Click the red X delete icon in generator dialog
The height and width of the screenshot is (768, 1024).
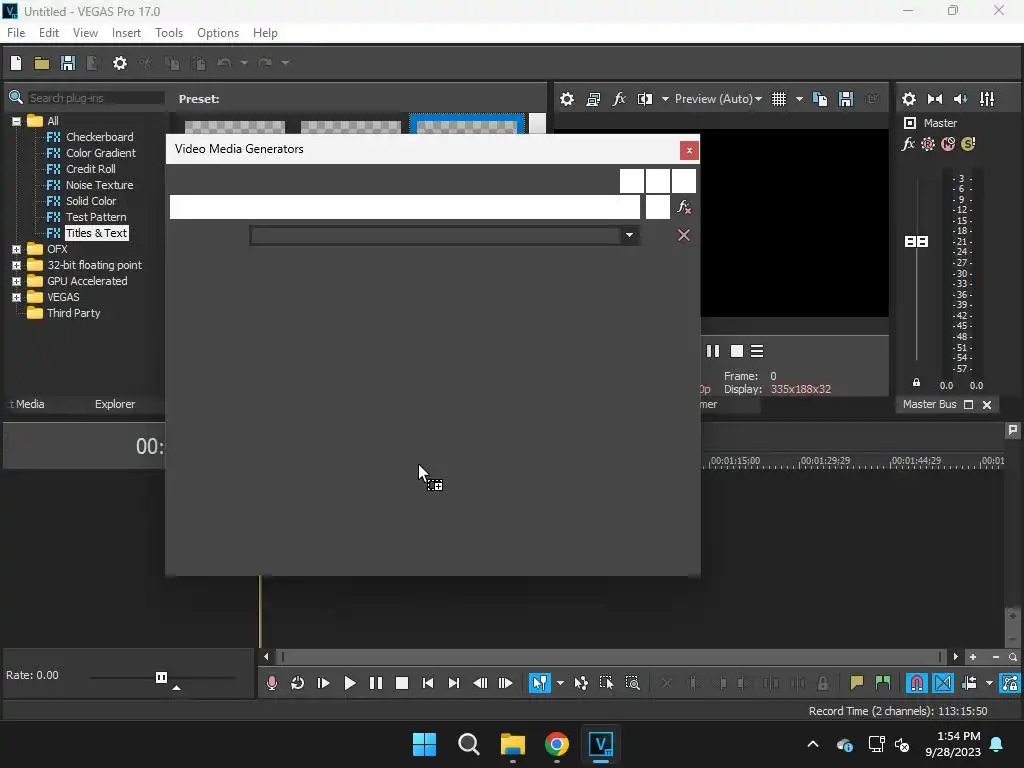pyautogui.click(x=684, y=235)
